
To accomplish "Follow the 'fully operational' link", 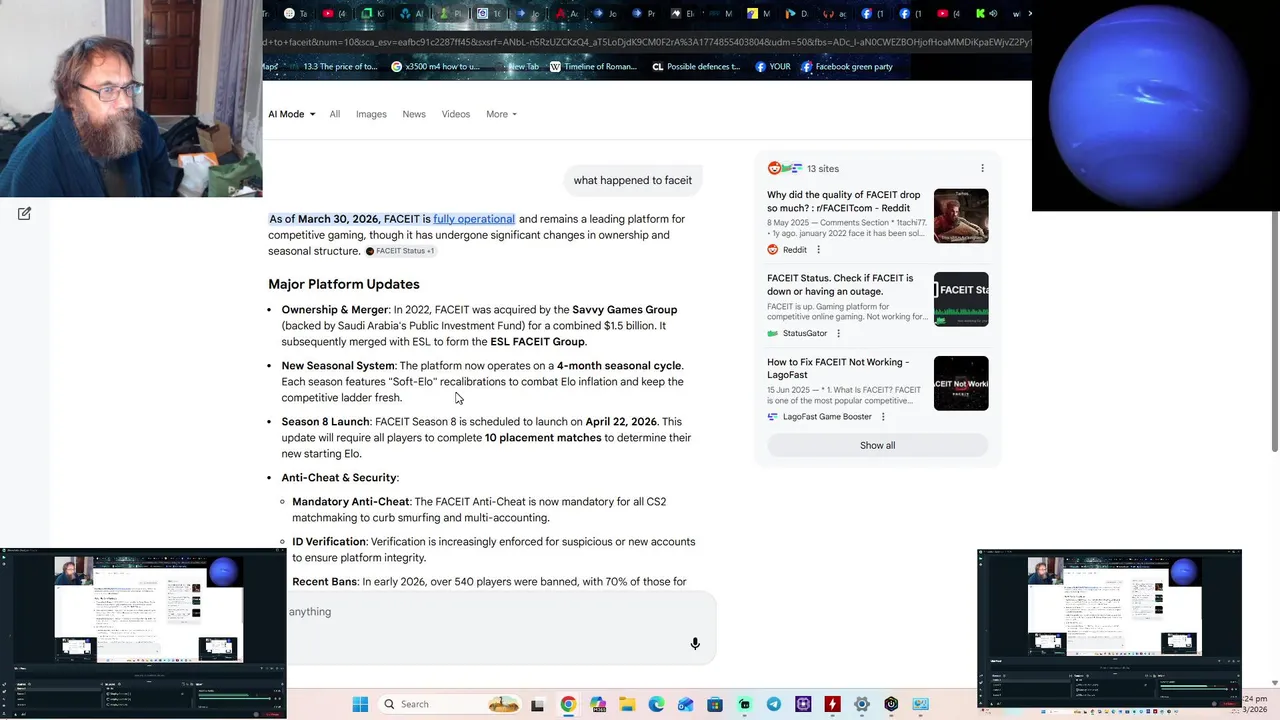I will 474,219.
